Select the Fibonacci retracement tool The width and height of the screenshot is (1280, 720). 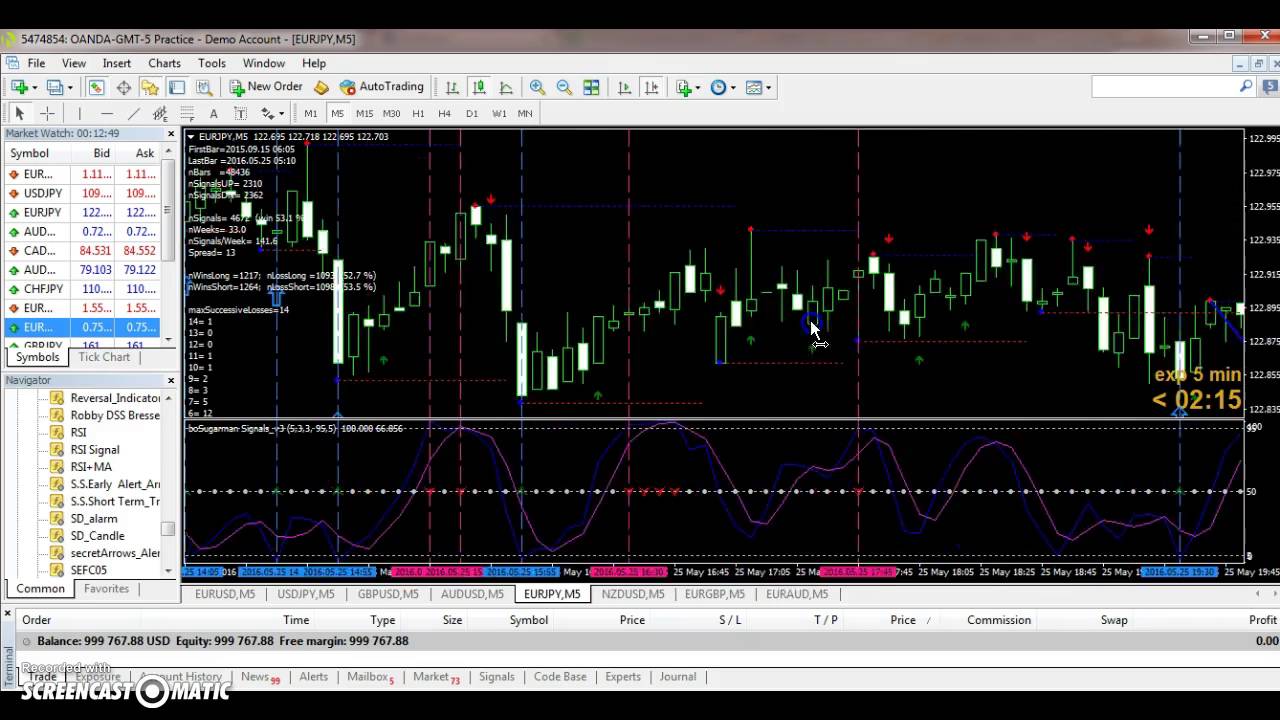[187, 113]
